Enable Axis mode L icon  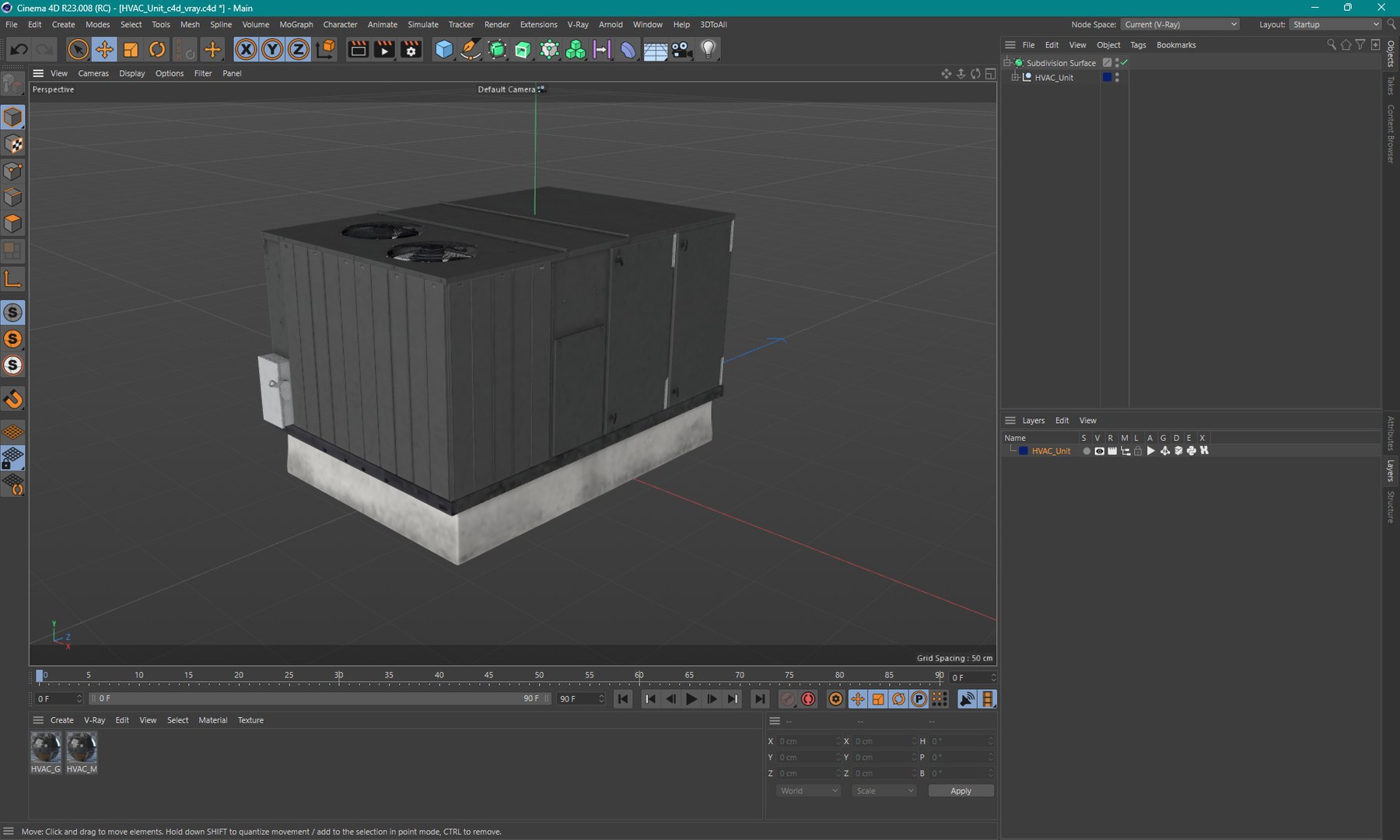point(13,279)
